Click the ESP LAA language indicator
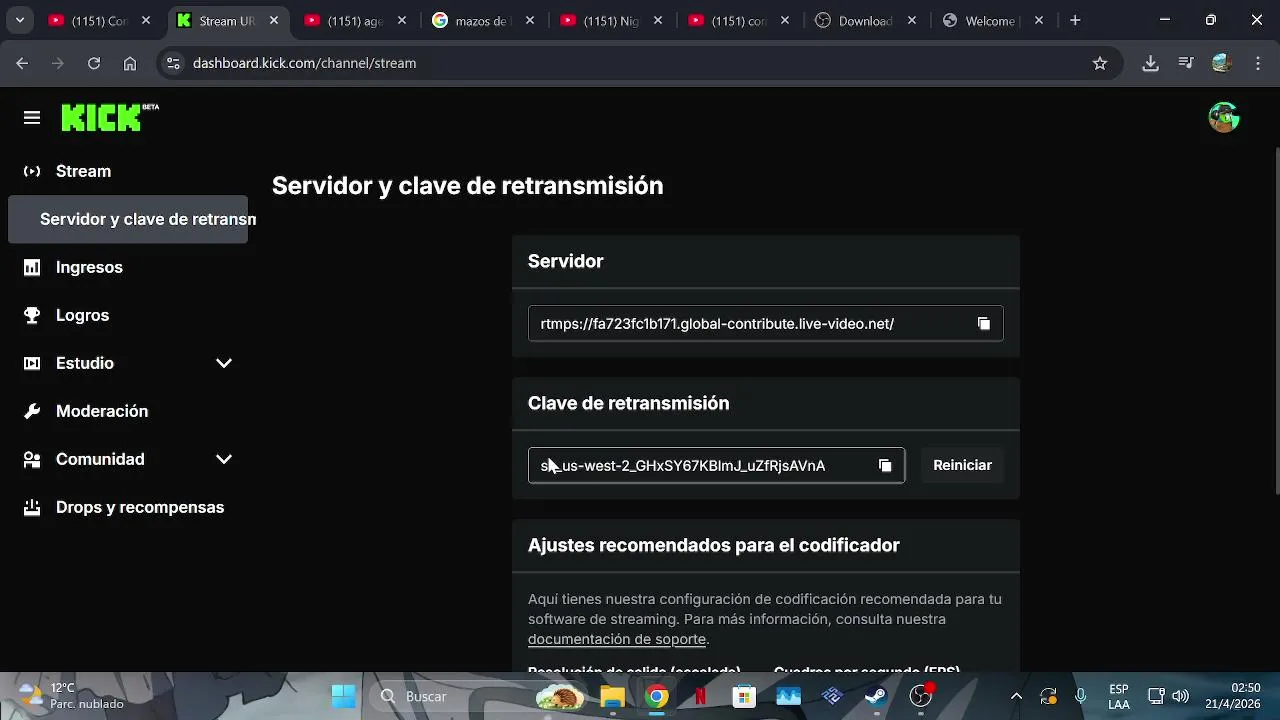The height and width of the screenshot is (720, 1280). pyautogui.click(x=1119, y=696)
